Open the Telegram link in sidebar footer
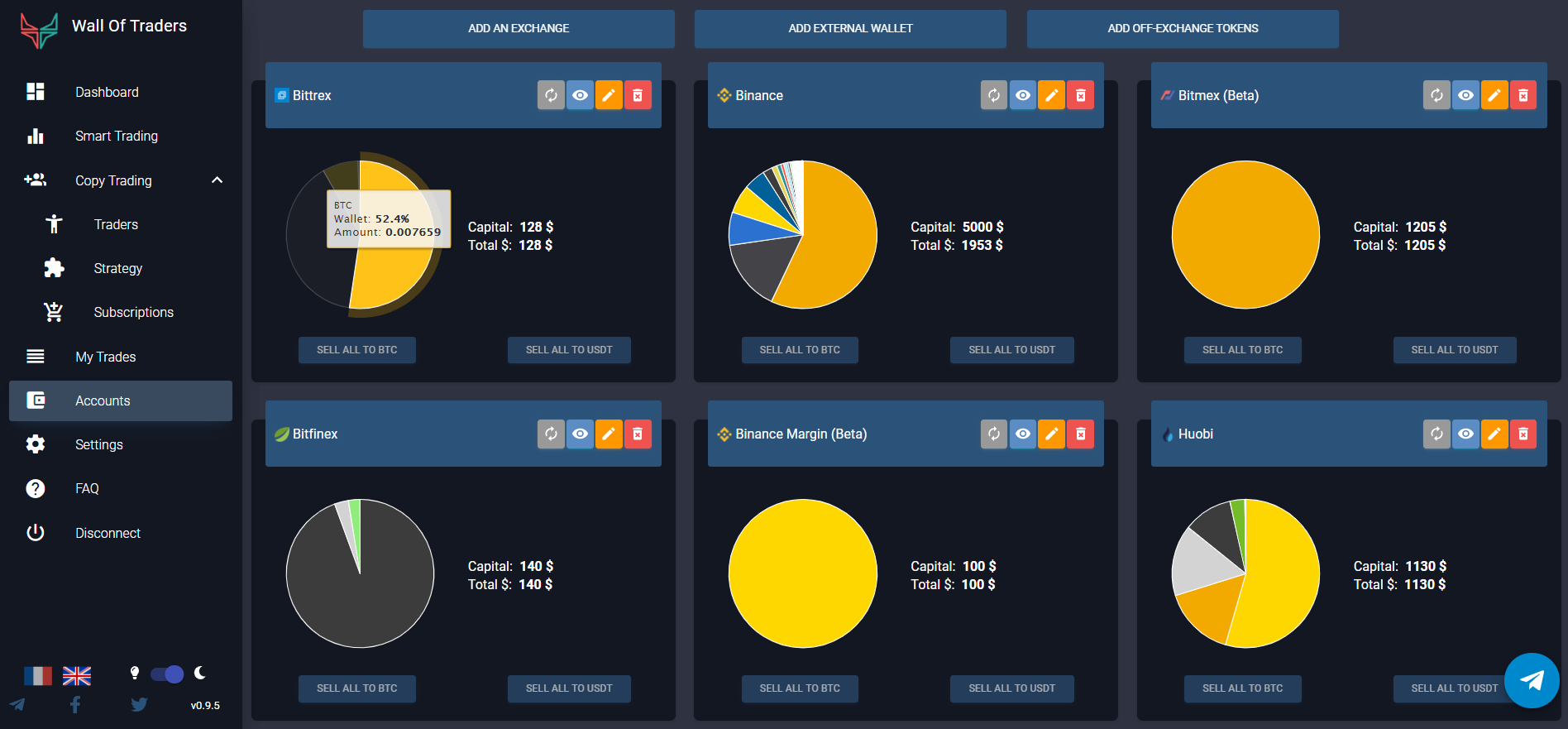Viewport: 1568px width, 729px height. pyautogui.click(x=17, y=705)
